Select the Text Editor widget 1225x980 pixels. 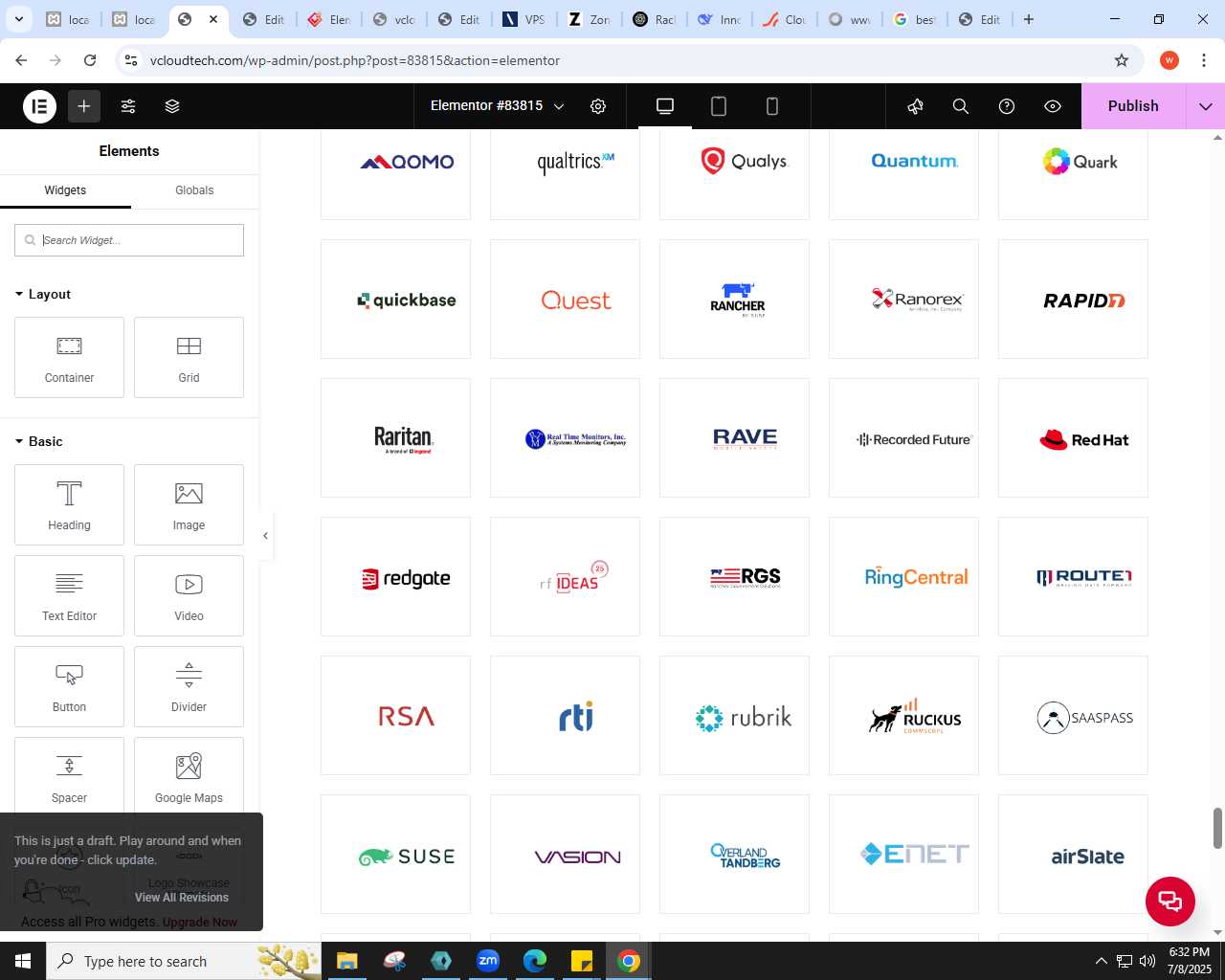(x=69, y=595)
